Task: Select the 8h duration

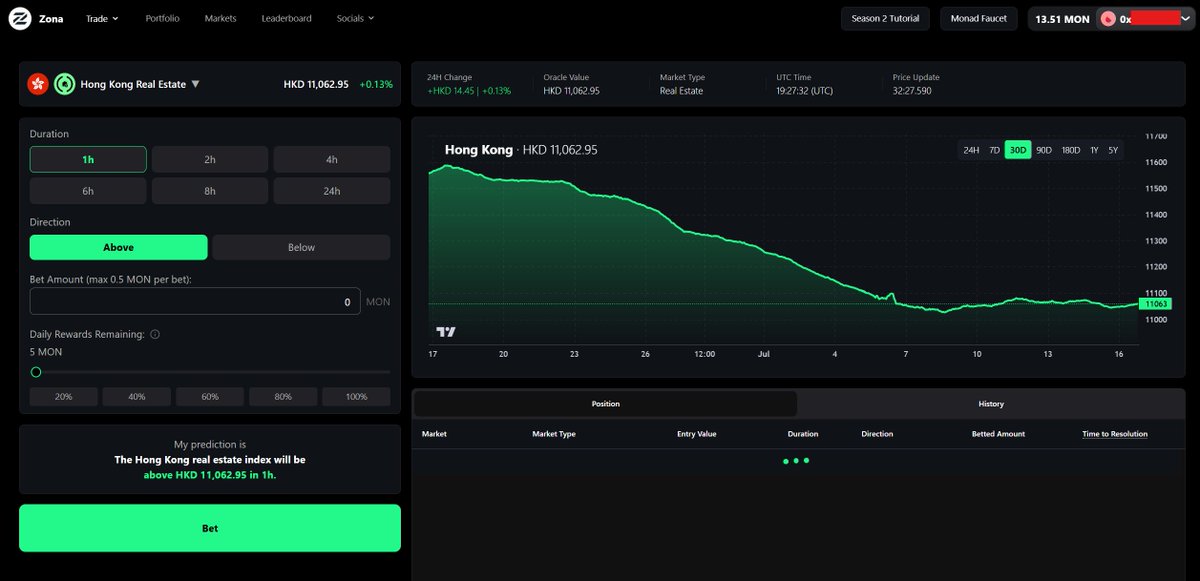Action: tap(210, 191)
